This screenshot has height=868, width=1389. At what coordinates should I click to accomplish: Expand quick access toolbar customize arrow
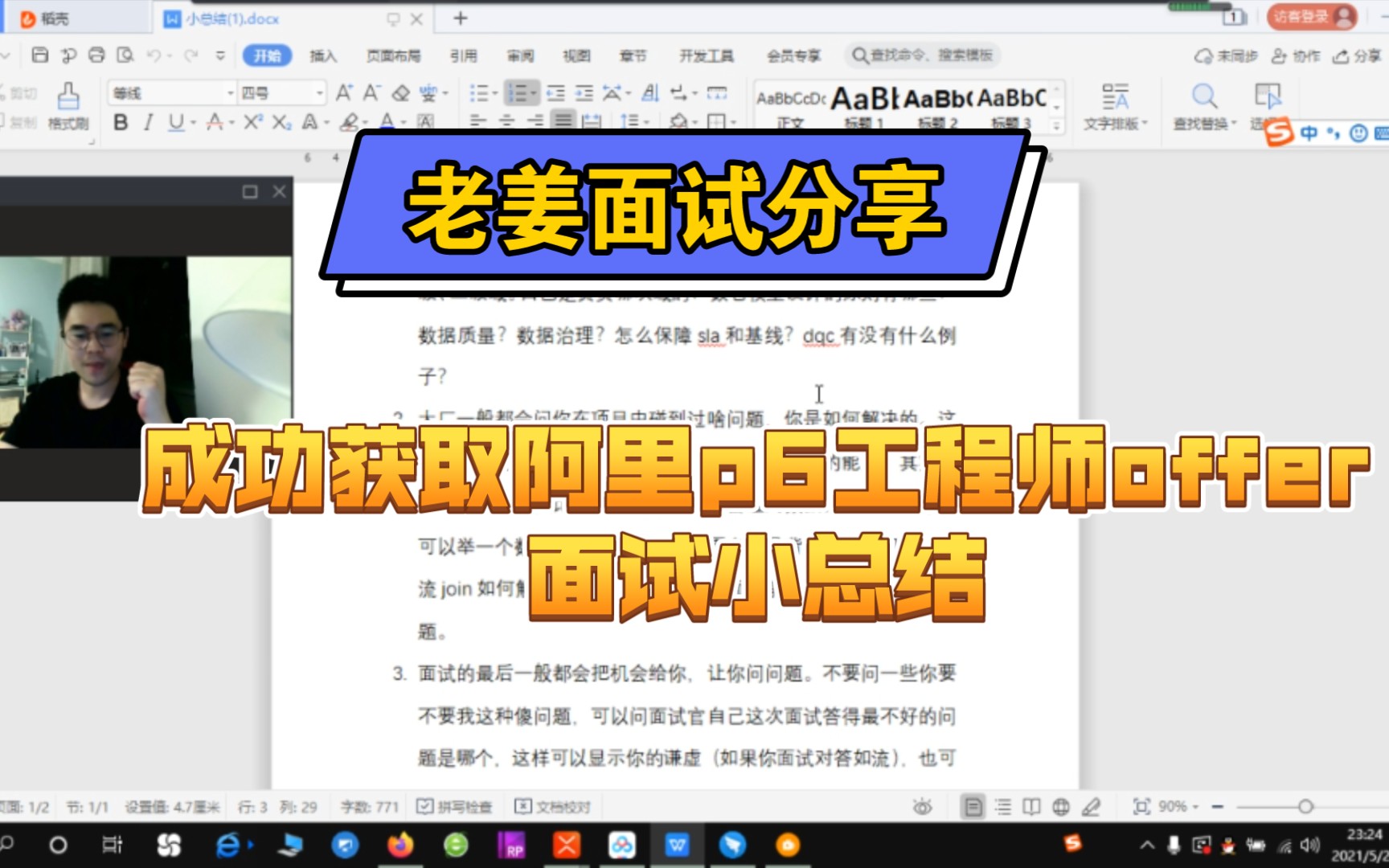point(220,55)
